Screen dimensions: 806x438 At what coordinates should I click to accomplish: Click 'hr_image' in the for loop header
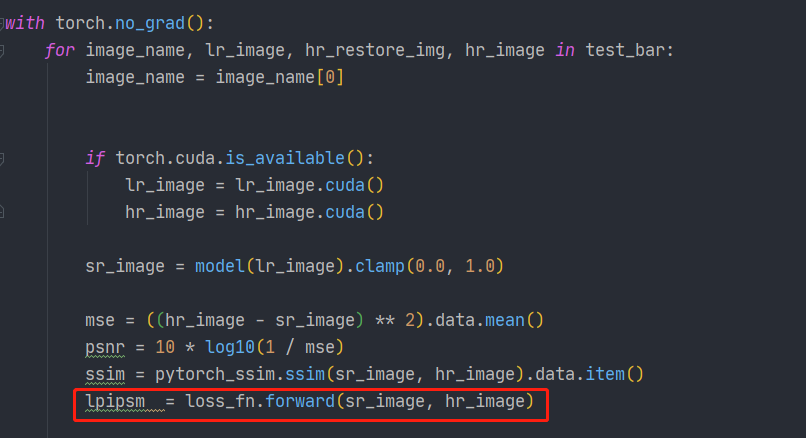(505, 50)
